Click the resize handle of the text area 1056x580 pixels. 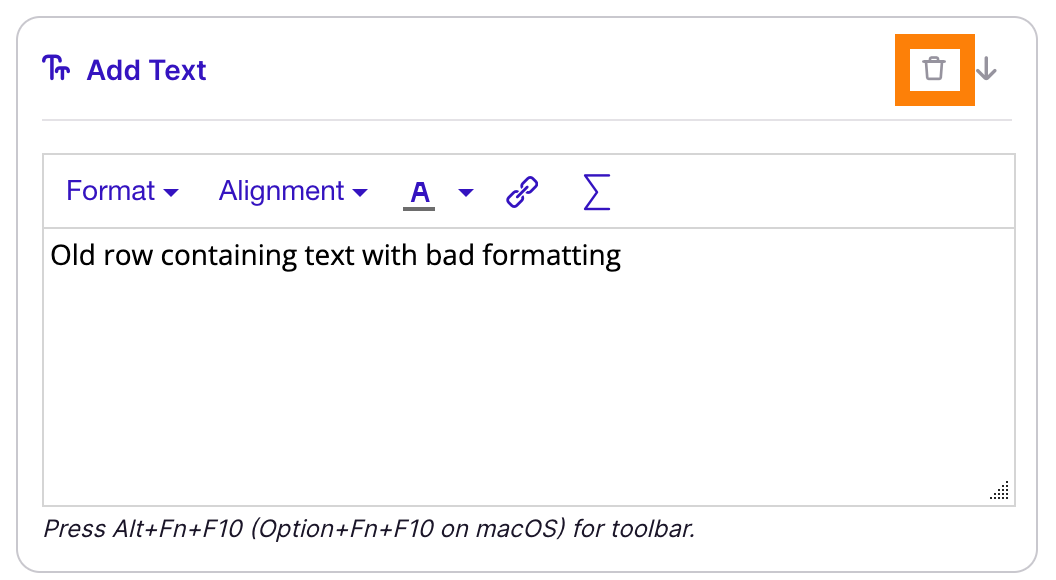998,490
